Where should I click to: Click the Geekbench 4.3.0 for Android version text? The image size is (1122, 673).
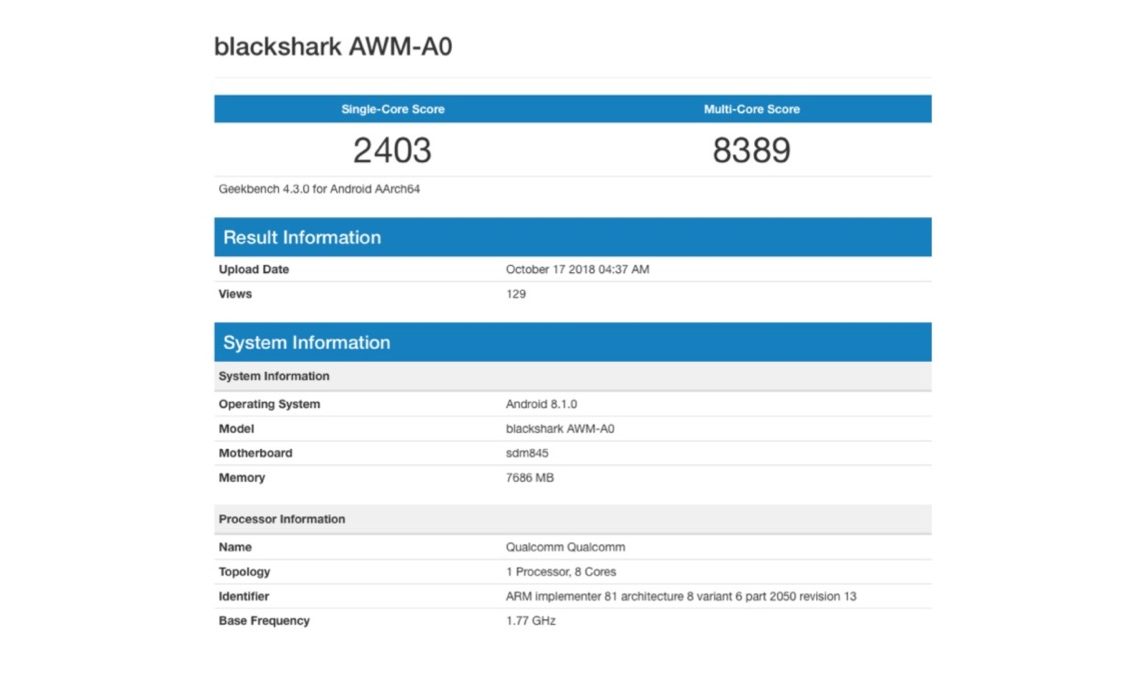pyautogui.click(x=319, y=188)
